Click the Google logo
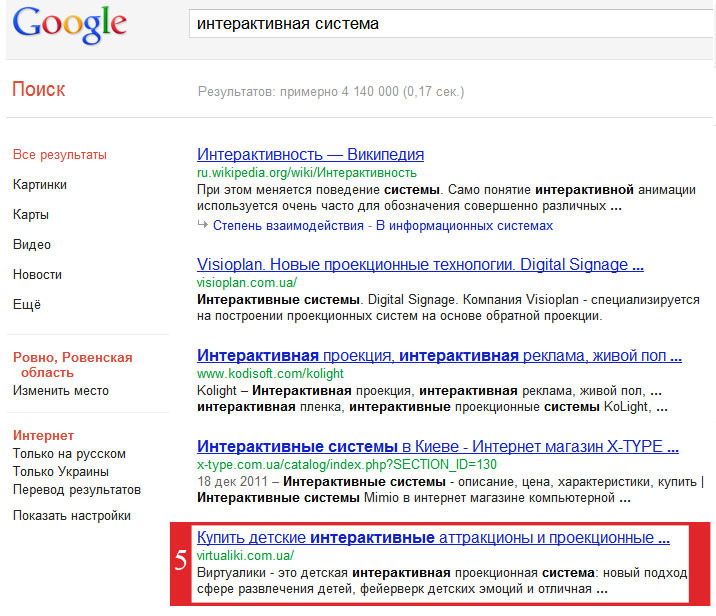The image size is (716, 616). click(x=69, y=25)
